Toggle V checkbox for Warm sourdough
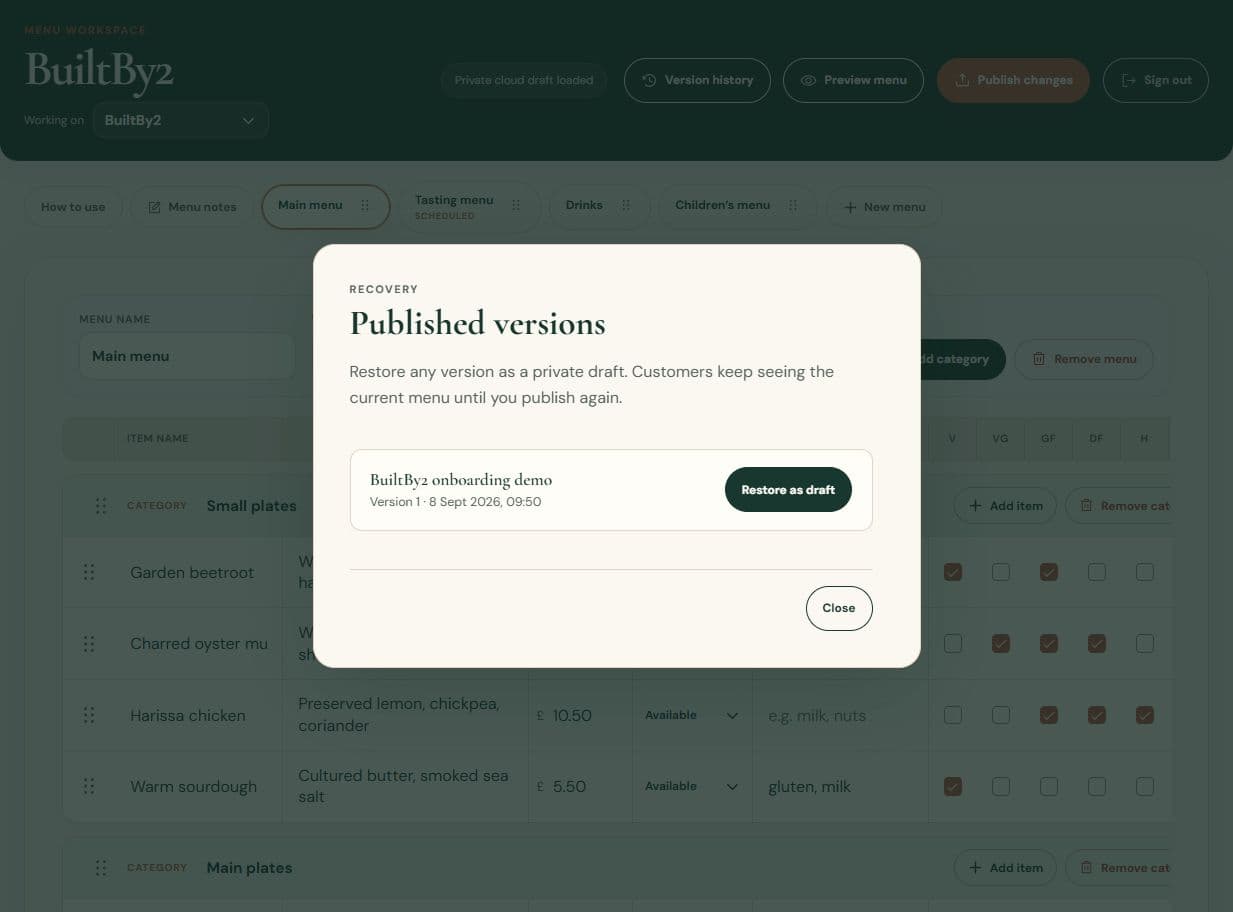The width and height of the screenshot is (1233, 912). pyautogui.click(x=953, y=786)
